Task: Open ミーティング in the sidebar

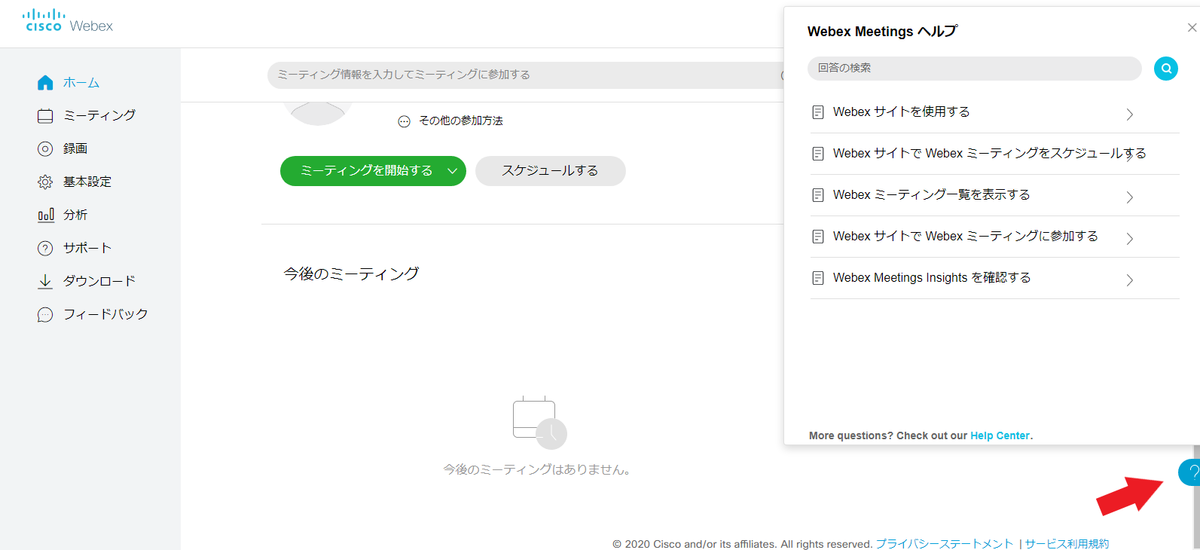Action: [x=99, y=115]
